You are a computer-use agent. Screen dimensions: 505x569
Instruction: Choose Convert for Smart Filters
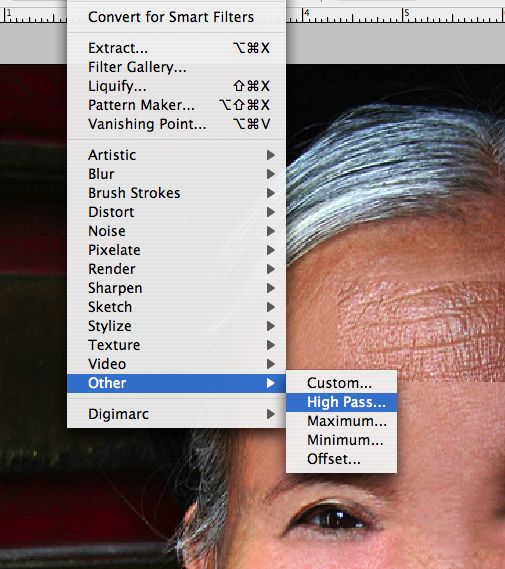(176, 17)
